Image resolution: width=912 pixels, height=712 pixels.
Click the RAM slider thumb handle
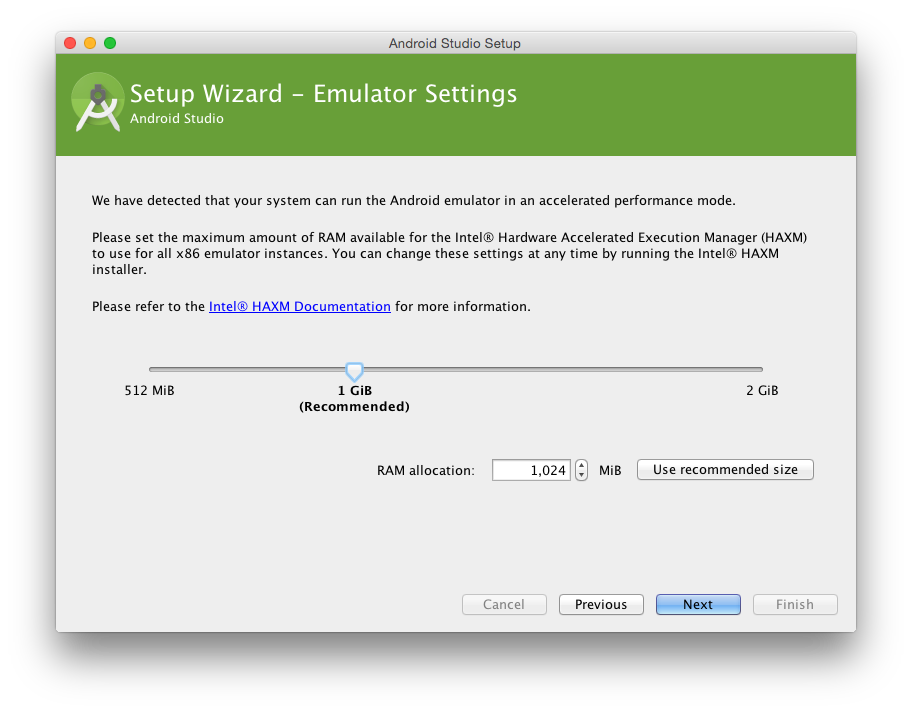click(x=354, y=371)
